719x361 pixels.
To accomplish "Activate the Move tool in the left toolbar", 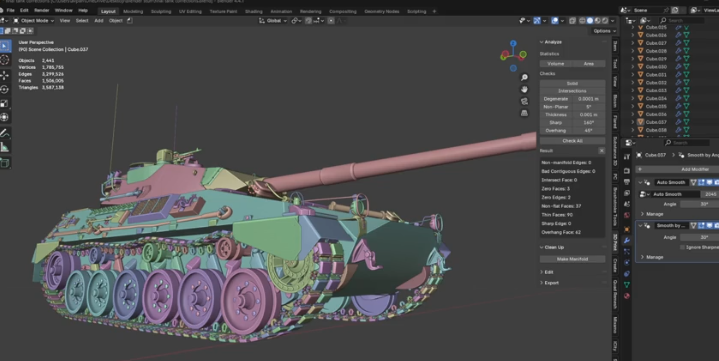I will [x=5, y=75].
